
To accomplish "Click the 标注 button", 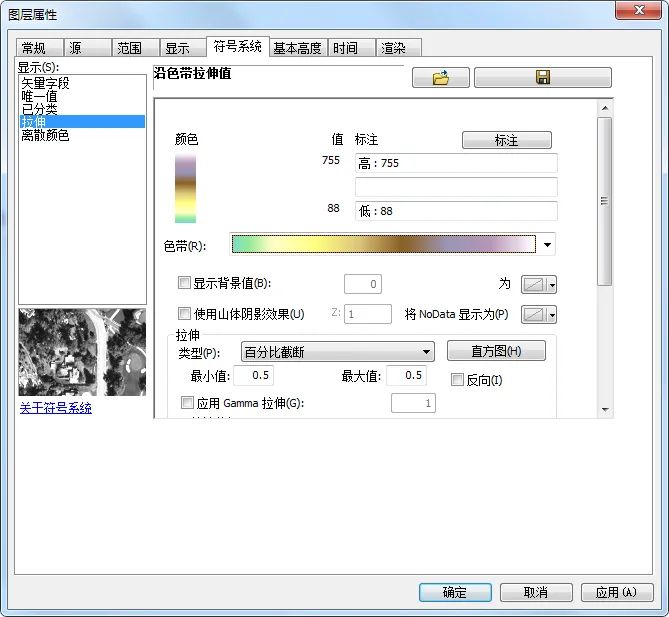I will tap(506, 140).
